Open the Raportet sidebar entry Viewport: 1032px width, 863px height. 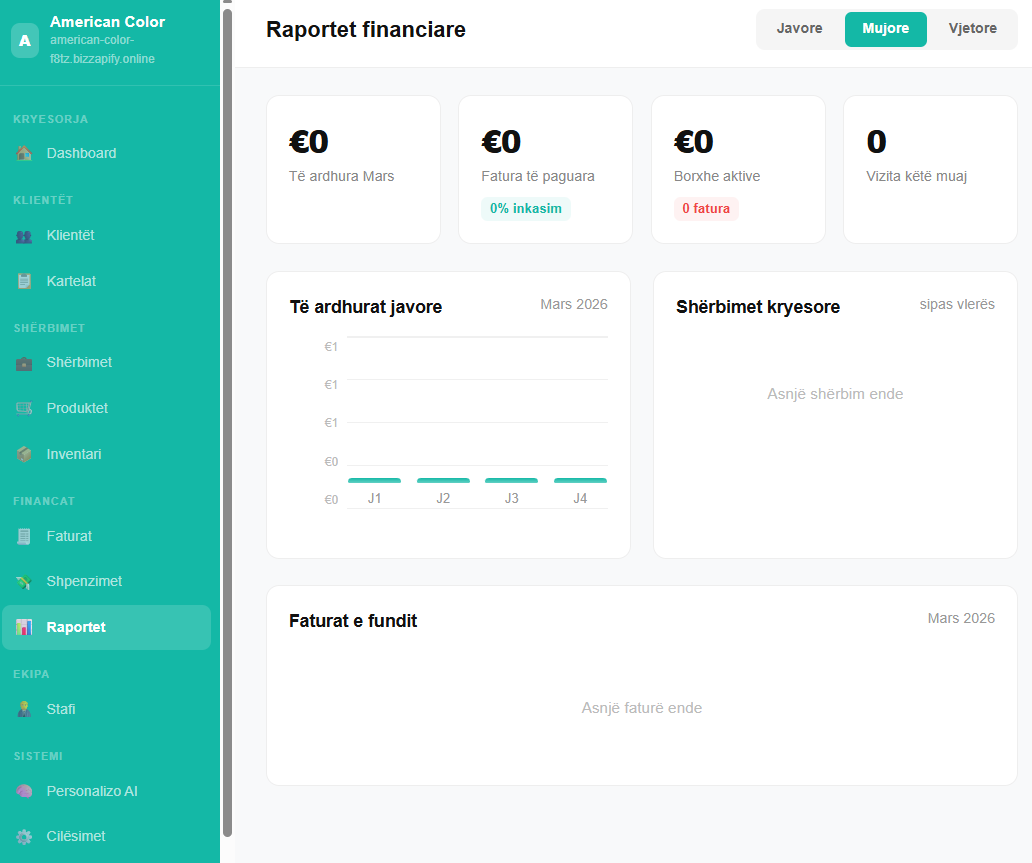(x=76, y=627)
